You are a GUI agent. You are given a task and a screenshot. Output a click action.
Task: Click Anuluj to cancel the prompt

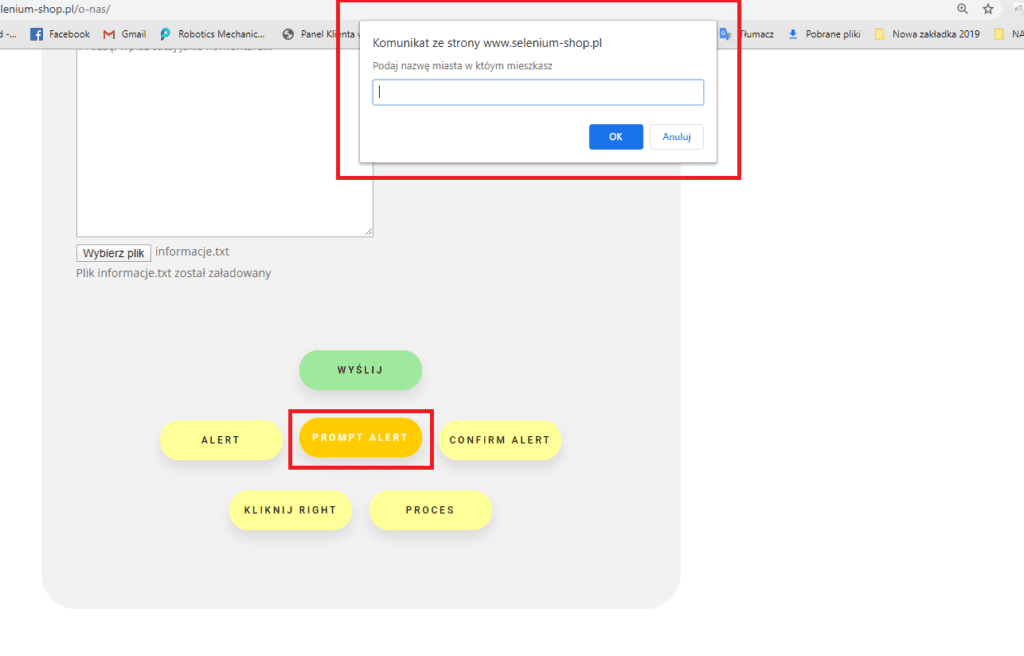pyautogui.click(x=676, y=137)
